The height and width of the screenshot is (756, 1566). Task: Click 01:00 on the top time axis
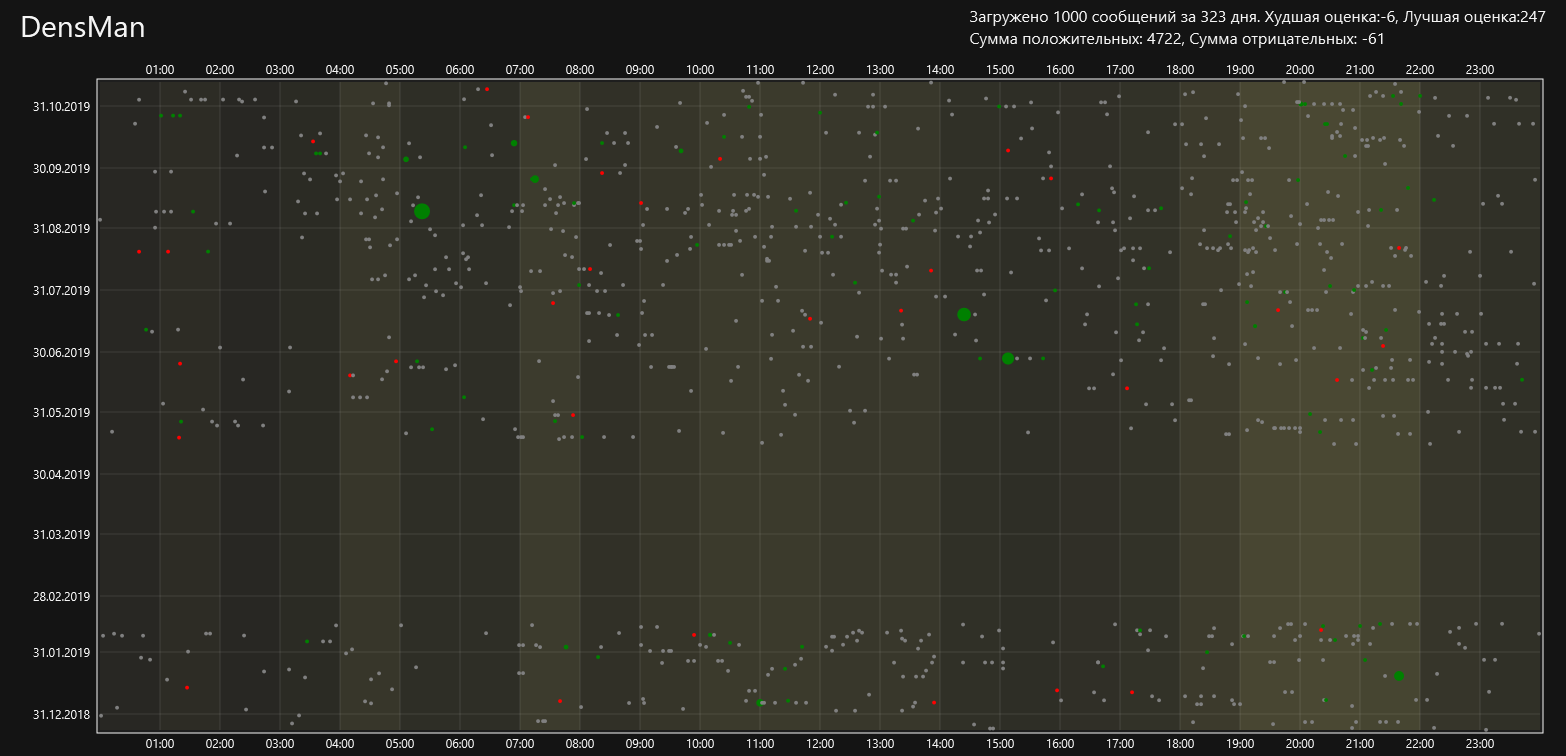[160, 70]
